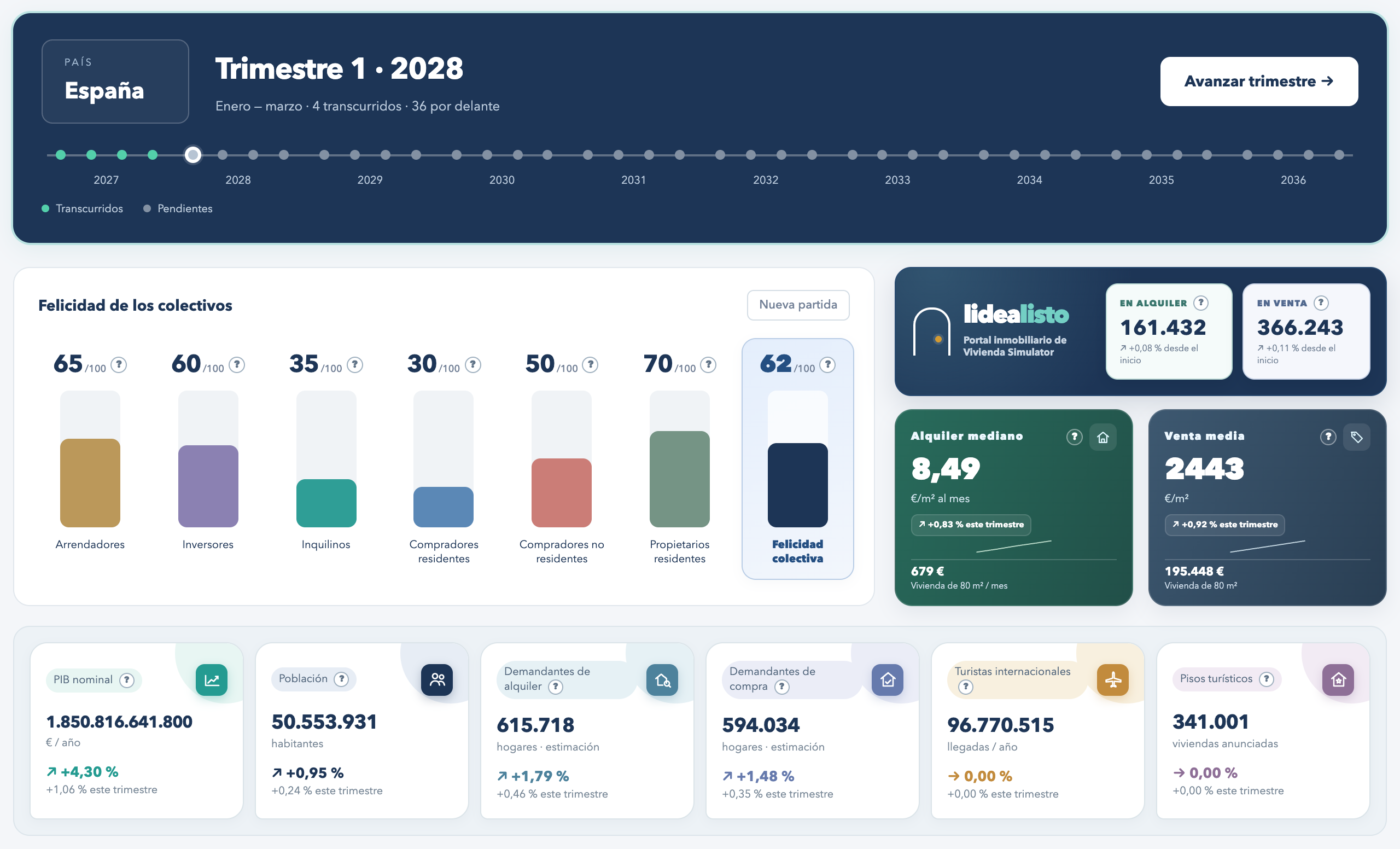This screenshot has width=1400, height=849.
Task: Click the current quarter marker on the timeline
Action: coord(193,155)
